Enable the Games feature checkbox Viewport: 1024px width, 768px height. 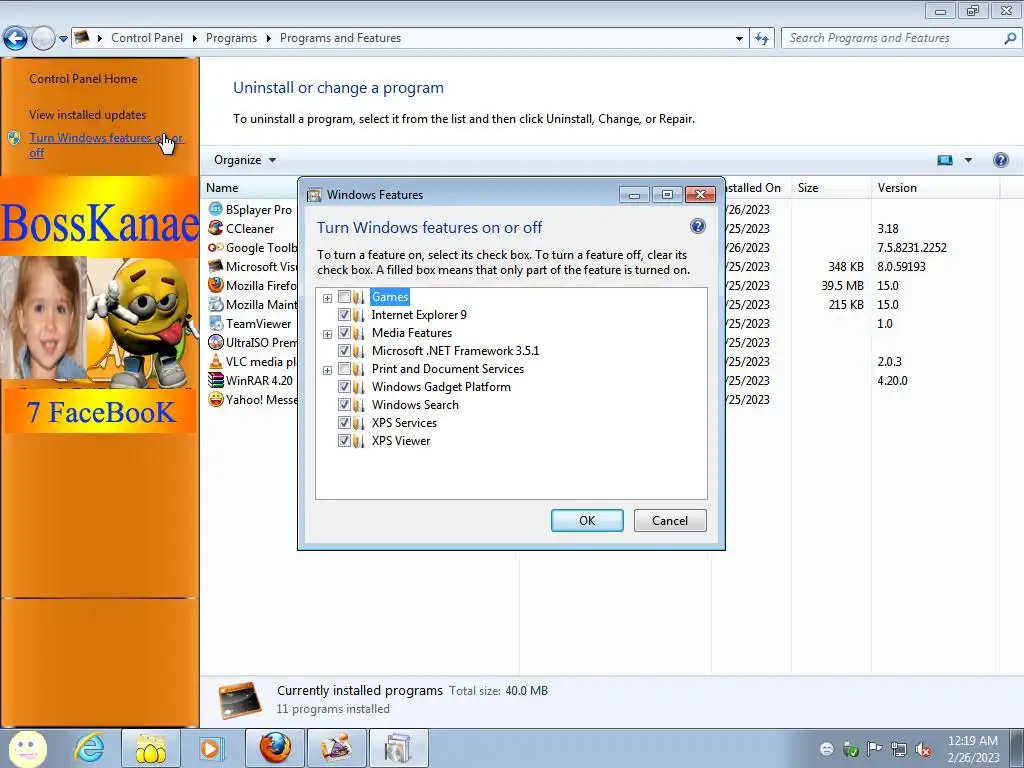[x=344, y=296]
